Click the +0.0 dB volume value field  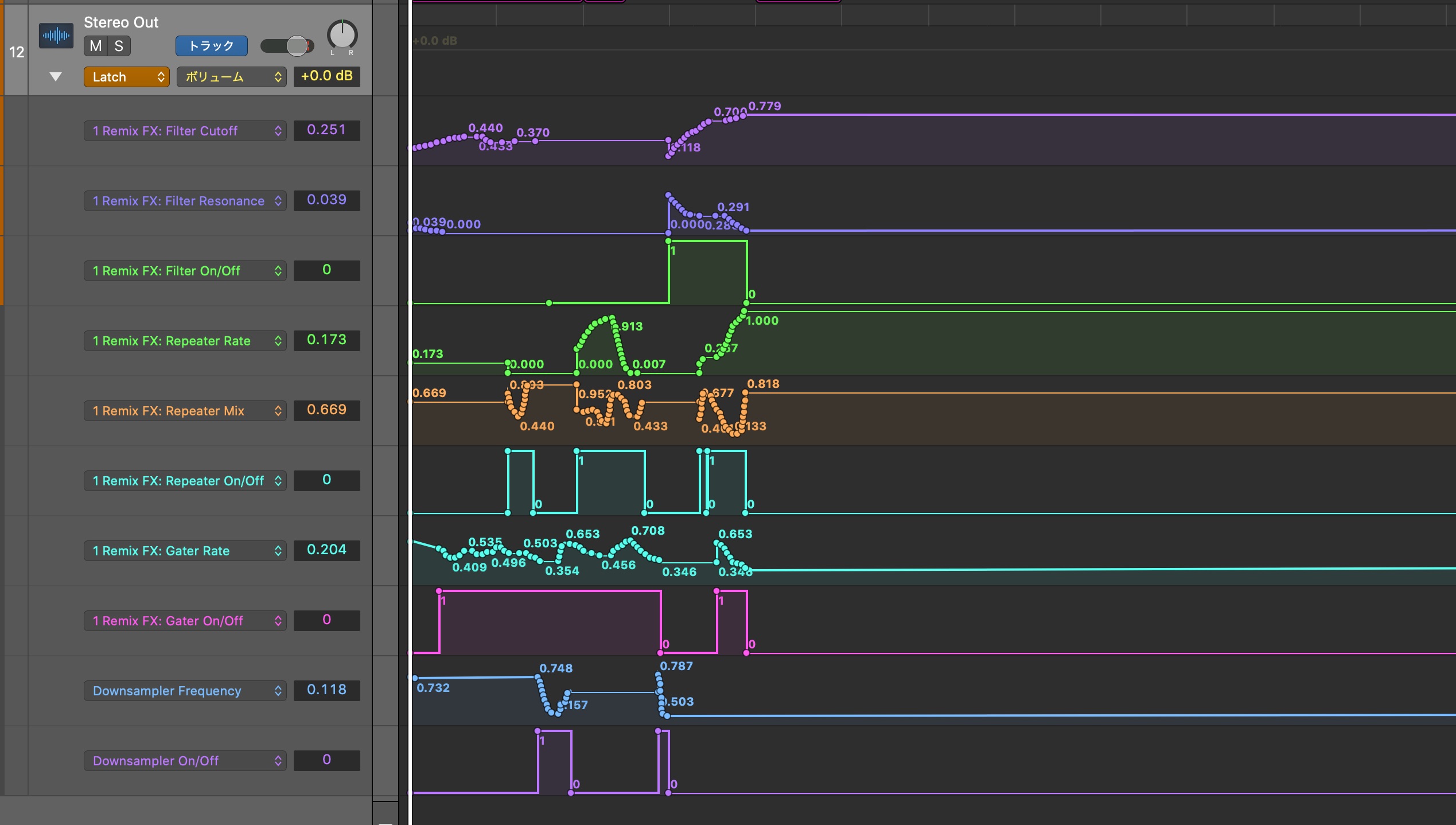[326, 76]
